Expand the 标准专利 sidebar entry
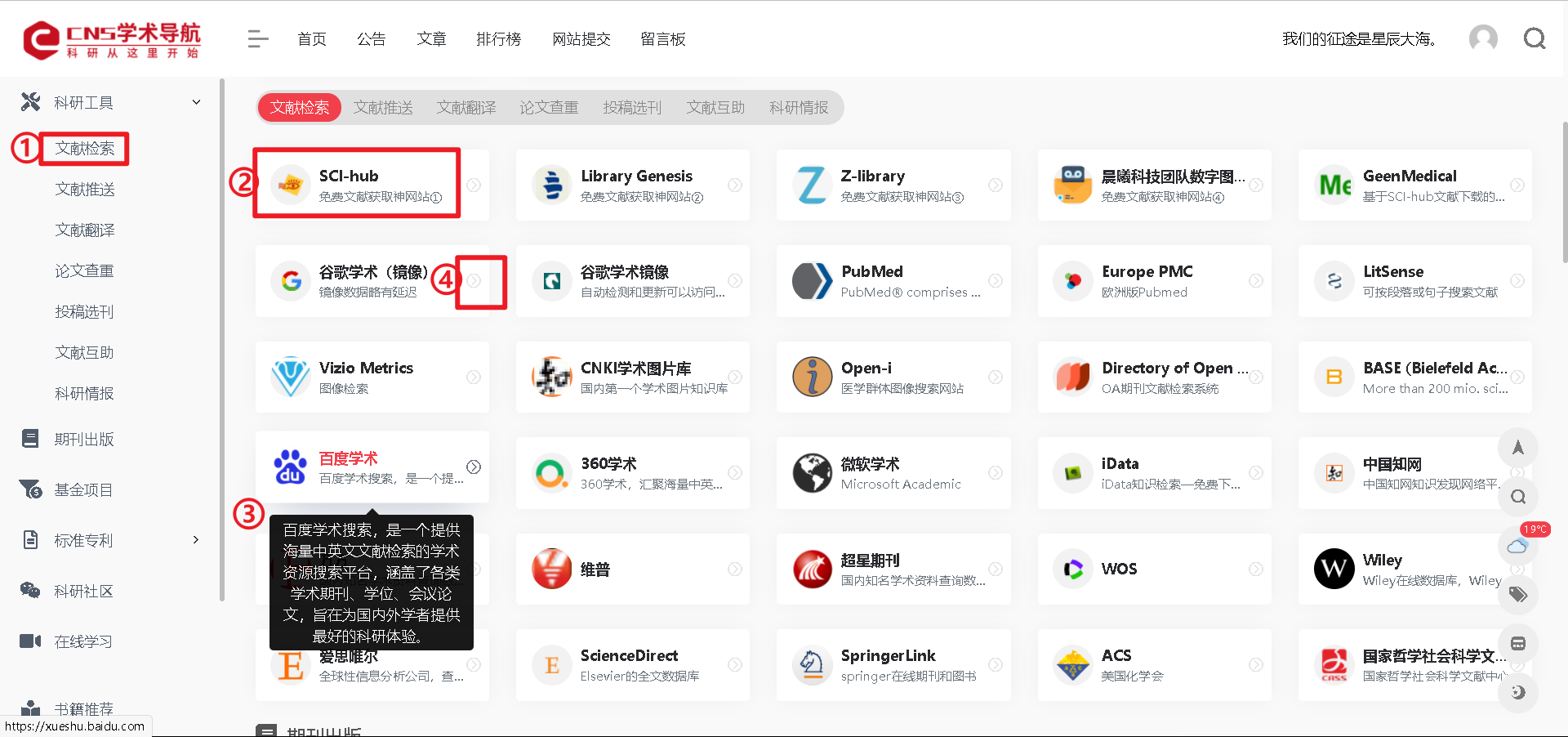1568x737 pixels. [x=196, y=539]
